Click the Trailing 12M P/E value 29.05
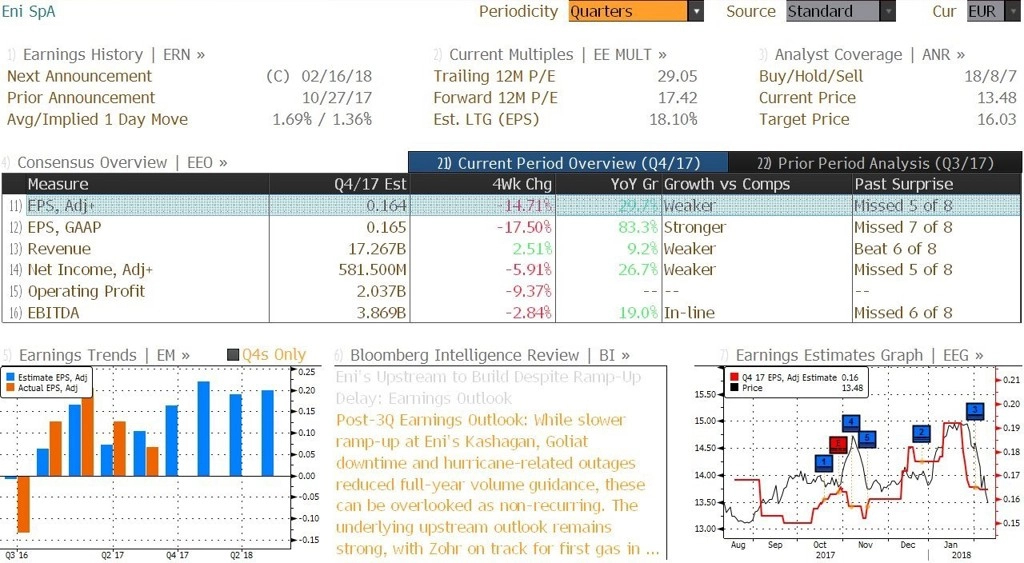This screenshot has width=1024, height=563. [677, 76]
